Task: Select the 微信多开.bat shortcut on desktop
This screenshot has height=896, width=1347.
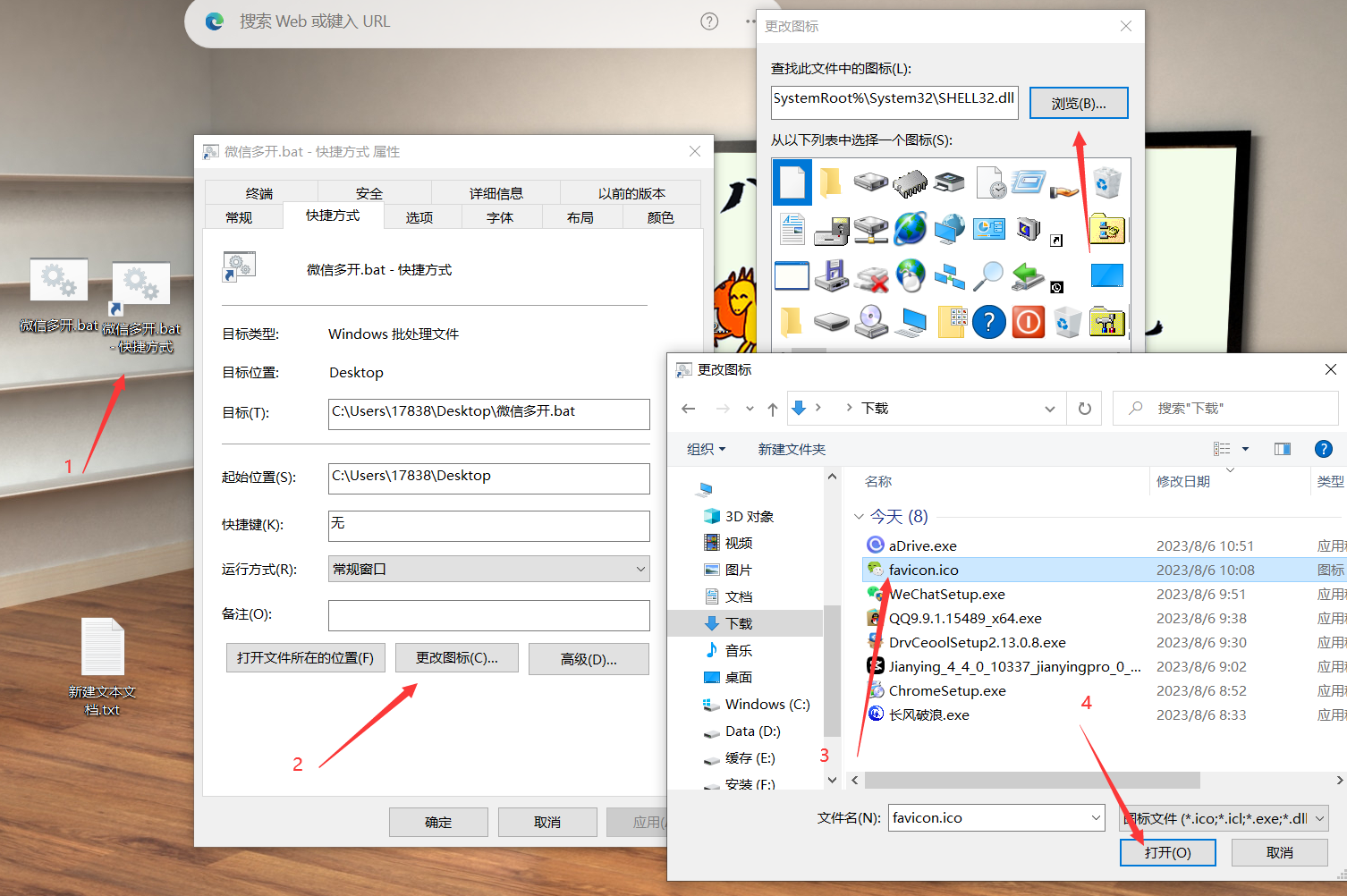Action: [141, 307]
